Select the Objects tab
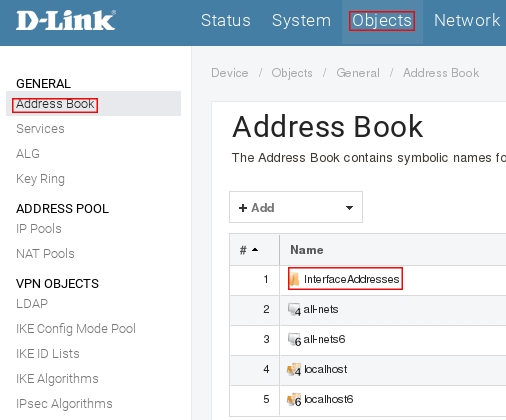Image resolution: width=506 pixels, height=420 pixels. tap(382, 21)
